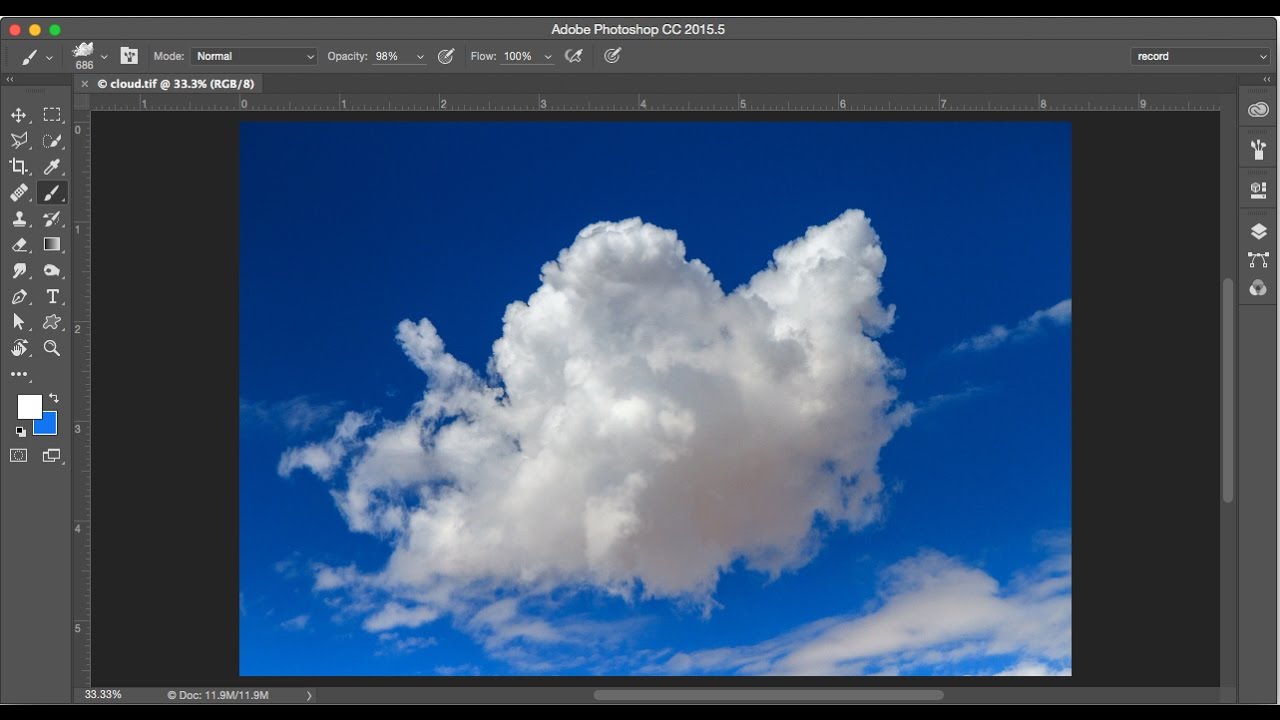Open the Edit Toolbar three-dots menu
The width and height of the screenshot is (1280, 720).
click(x=19, y=375)
